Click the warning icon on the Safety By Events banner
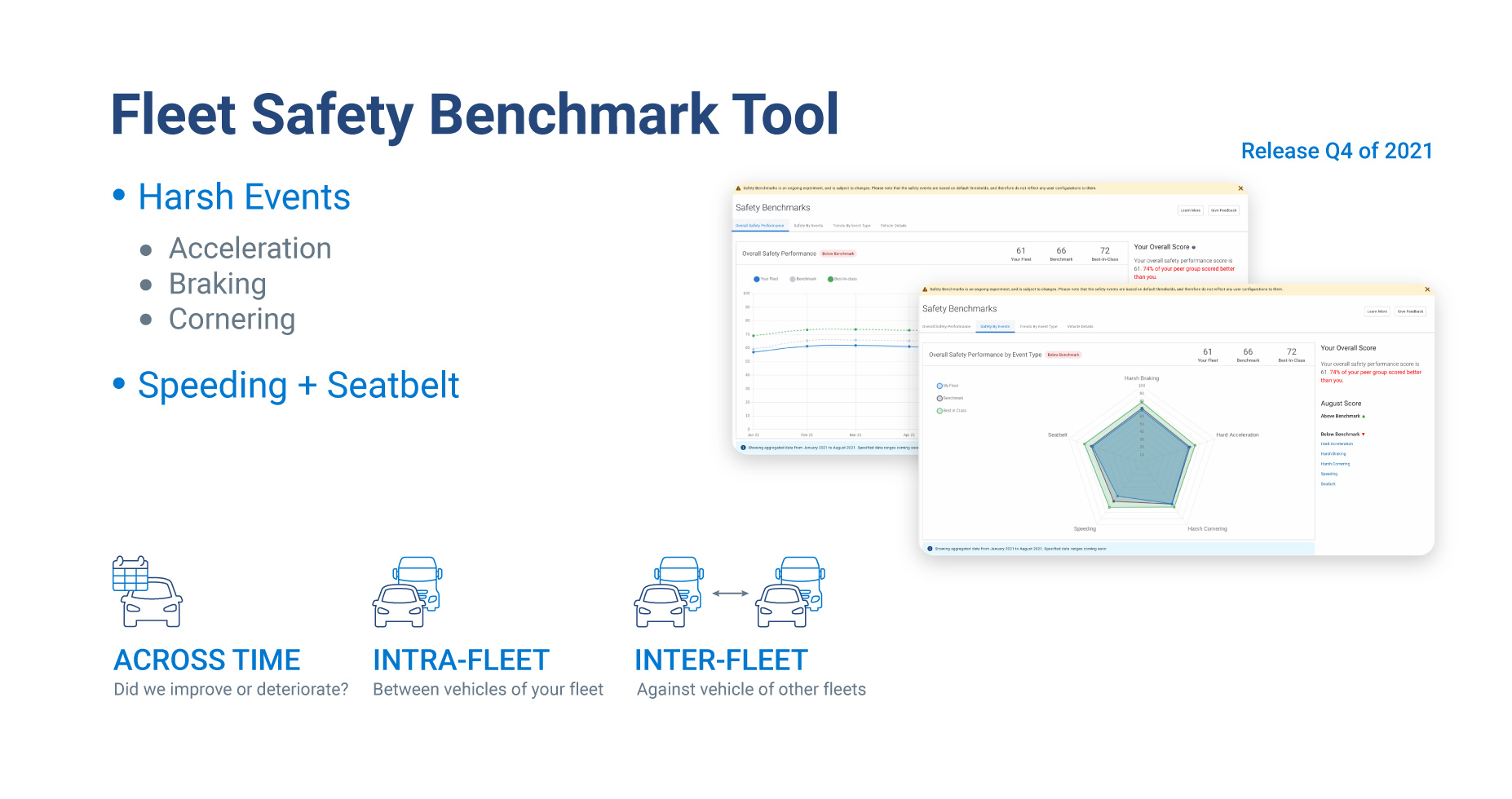The image size is (1512, 799). click(924, 289)
